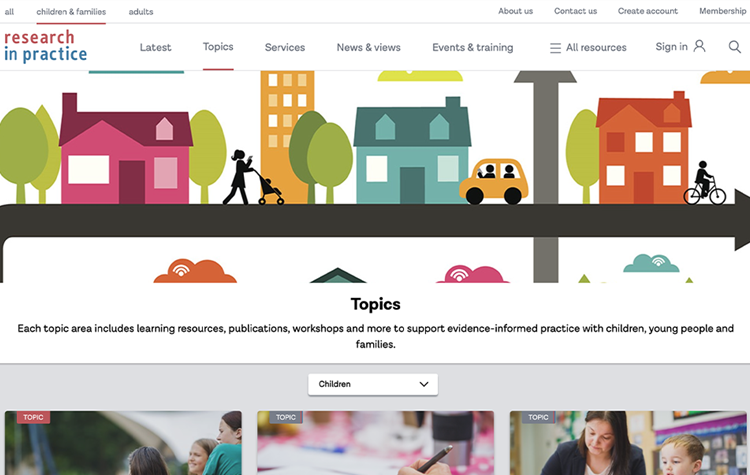Open Events & training menu
This screenshot has width=750, height=475.
click(x=473, y=47)
